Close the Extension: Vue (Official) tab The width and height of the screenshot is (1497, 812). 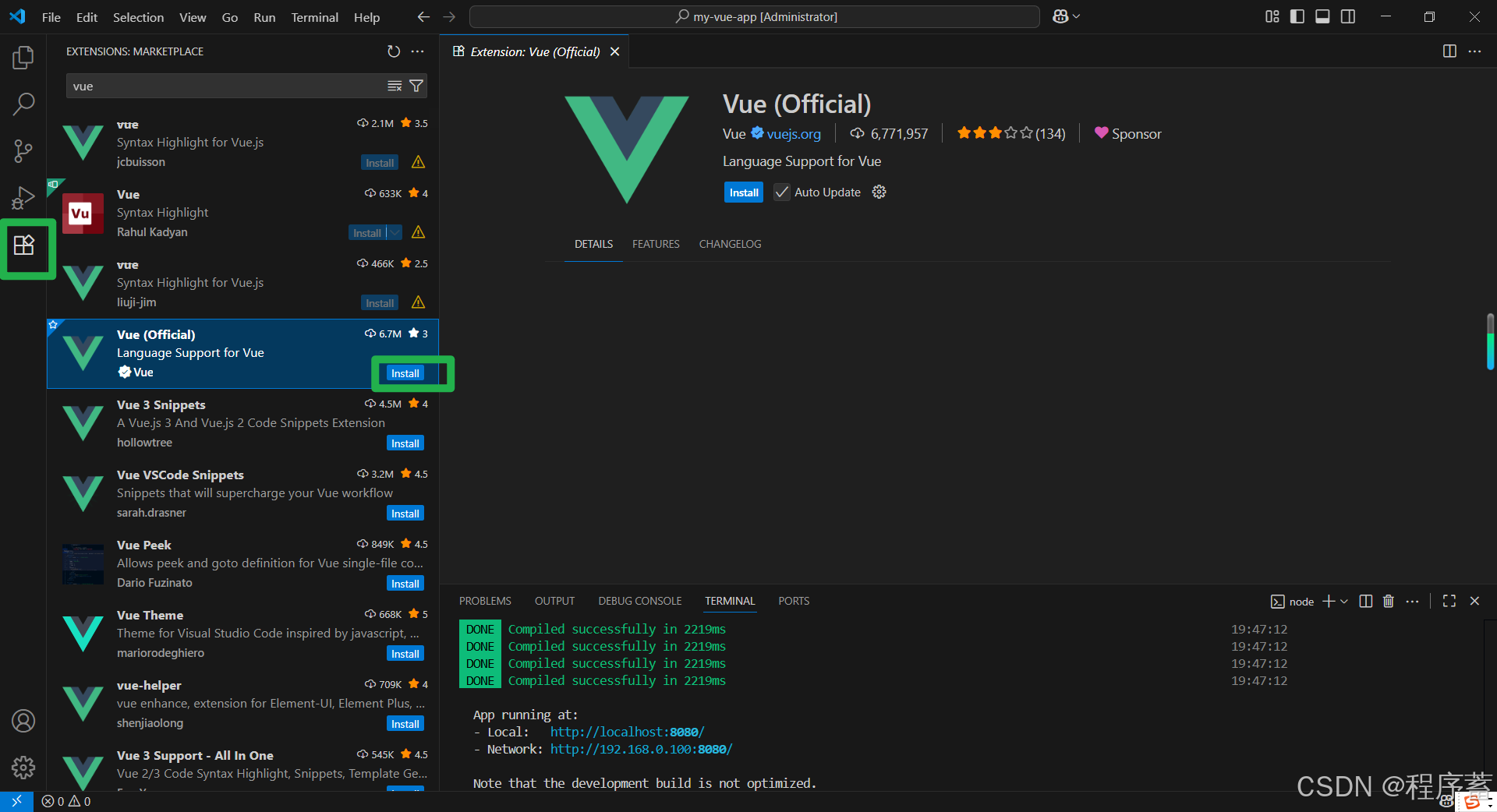tap(615, 51)
